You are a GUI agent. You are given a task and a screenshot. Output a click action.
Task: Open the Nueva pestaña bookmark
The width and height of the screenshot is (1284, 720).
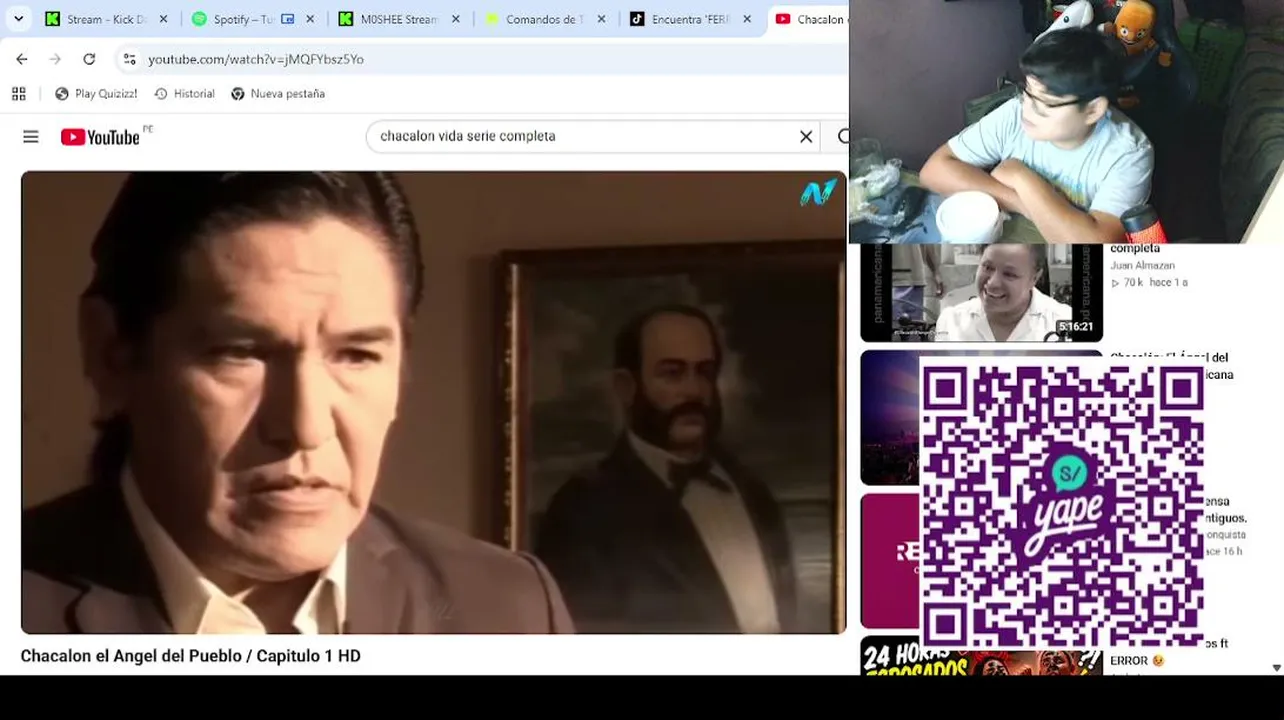(277, 94)
